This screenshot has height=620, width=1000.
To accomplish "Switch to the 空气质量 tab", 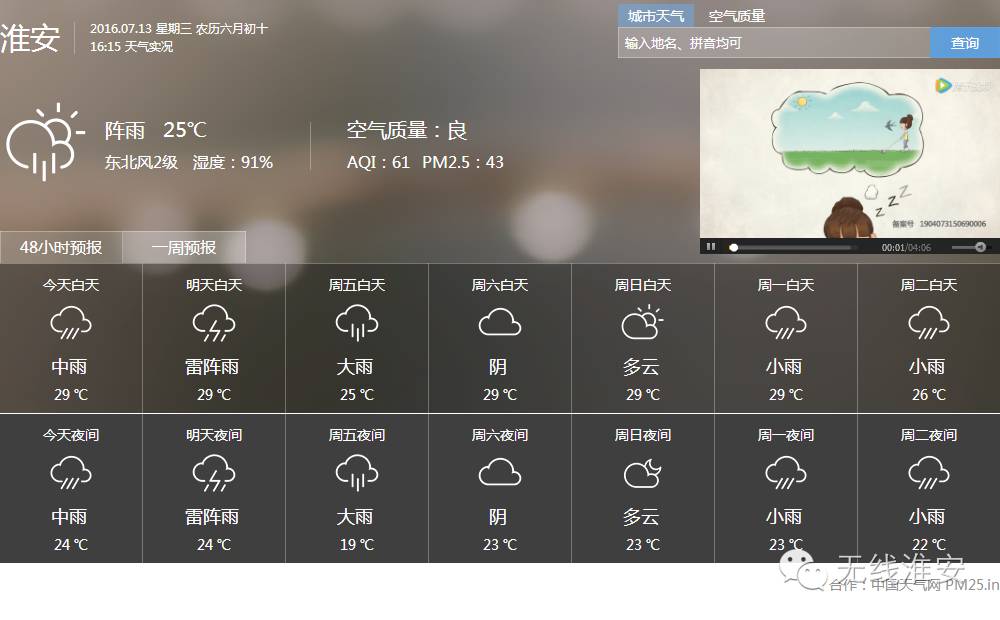I will point(738,15).
